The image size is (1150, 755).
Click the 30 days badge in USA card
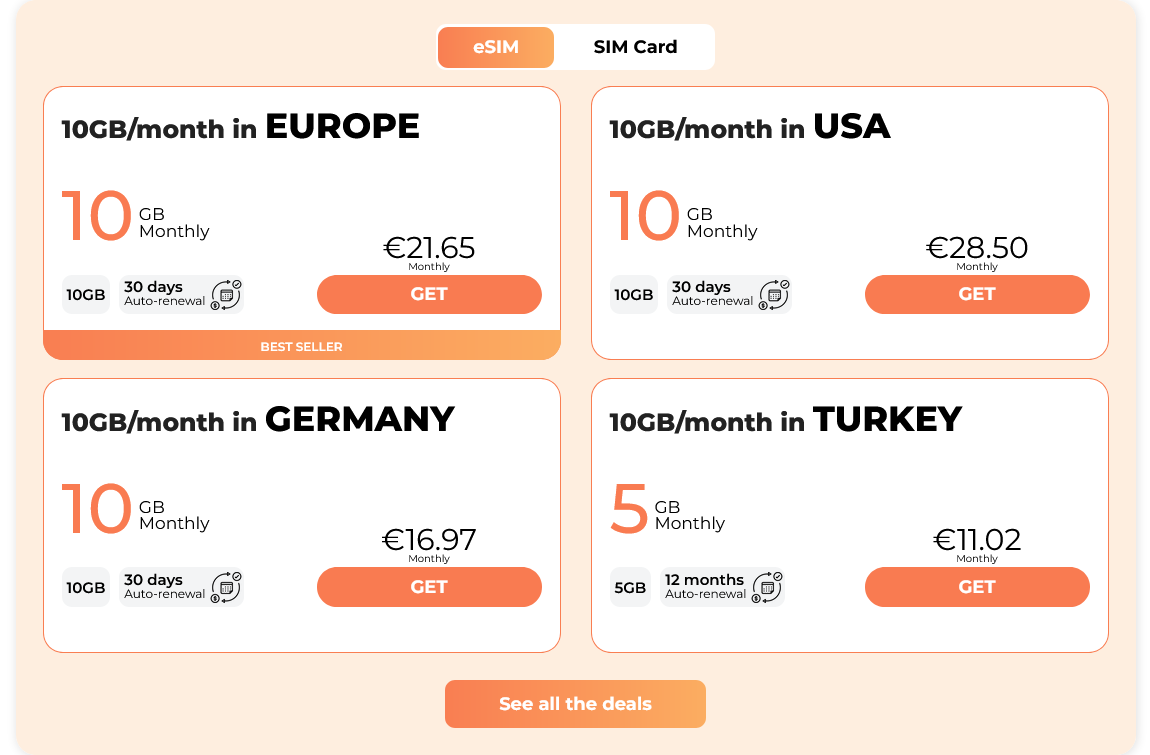[713, 294]
